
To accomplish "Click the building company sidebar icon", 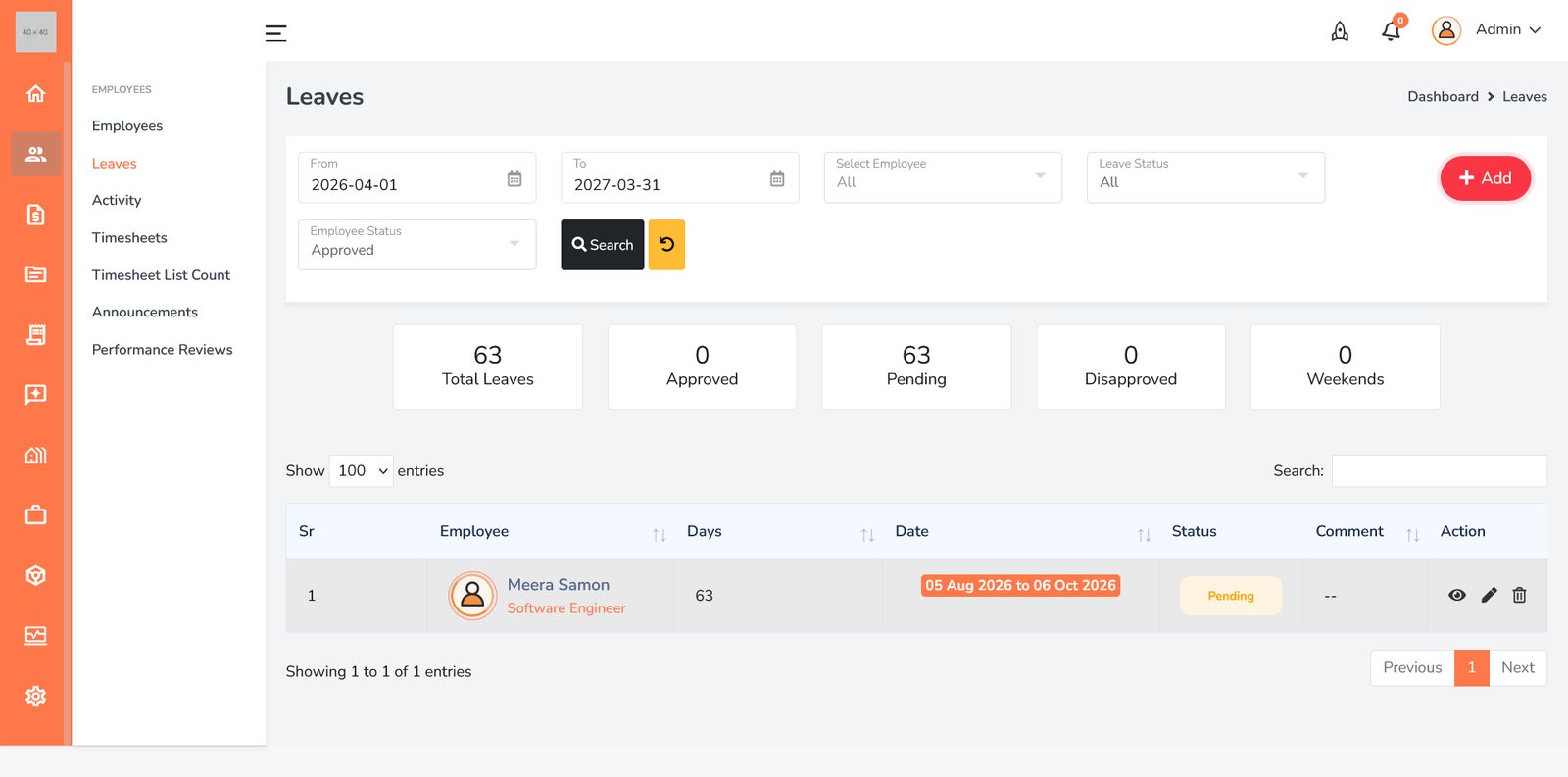I will click(35, 456).
